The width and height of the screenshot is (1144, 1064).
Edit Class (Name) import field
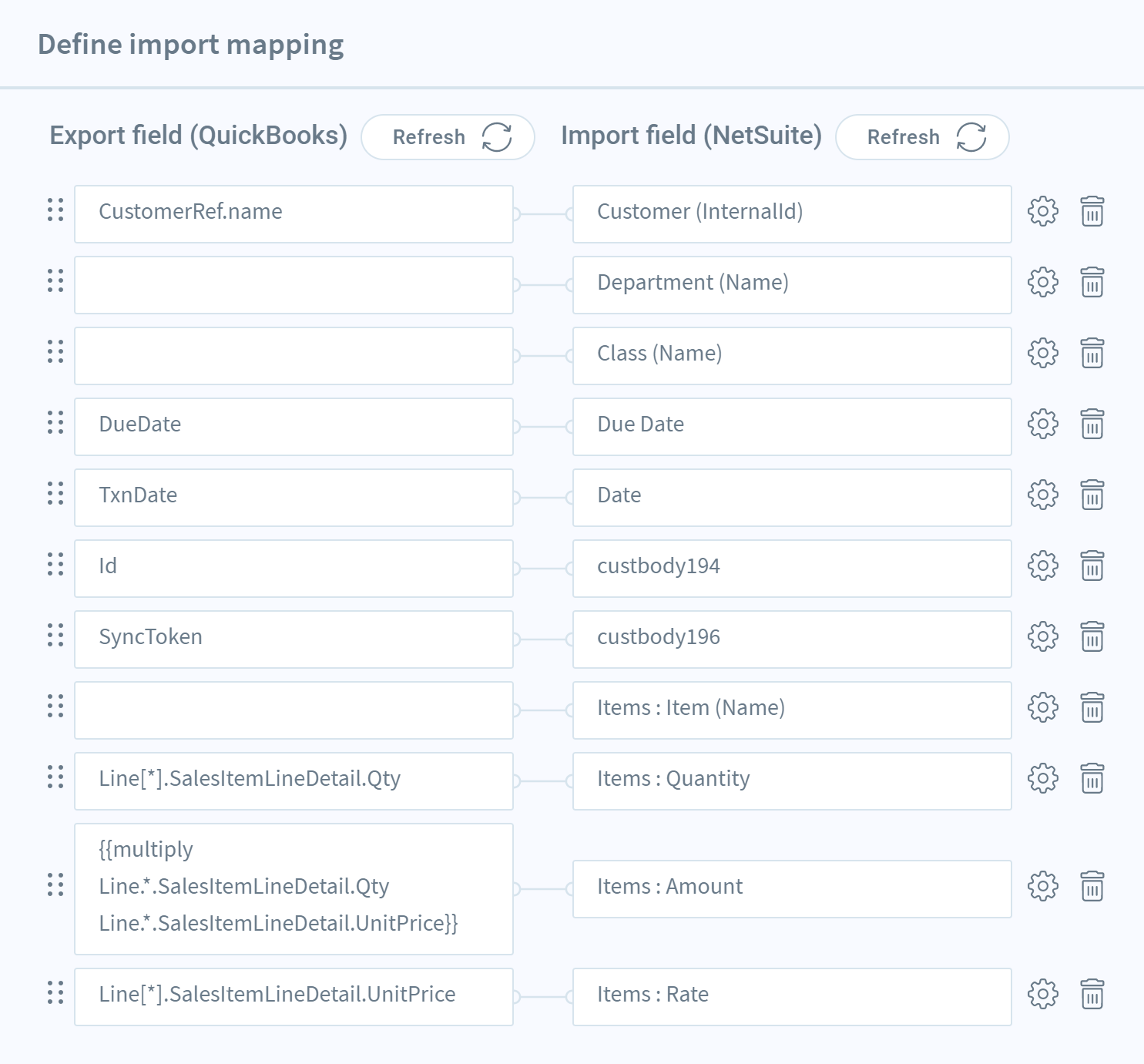pyautogui.click(x=792, y=356)
